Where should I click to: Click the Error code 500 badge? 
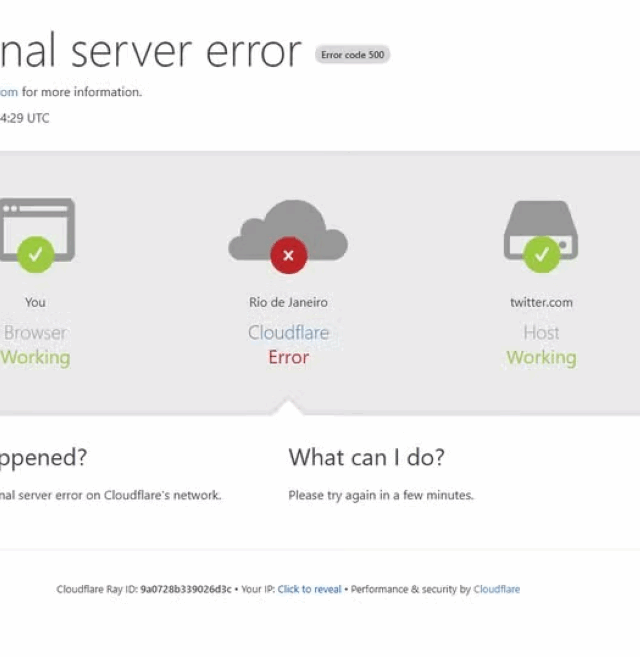[352, 55]
